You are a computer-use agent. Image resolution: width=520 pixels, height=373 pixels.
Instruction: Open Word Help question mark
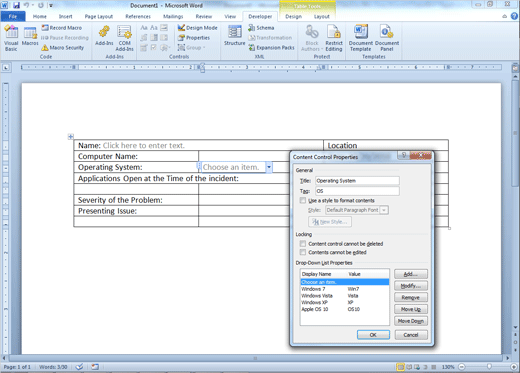coord(514,16)
